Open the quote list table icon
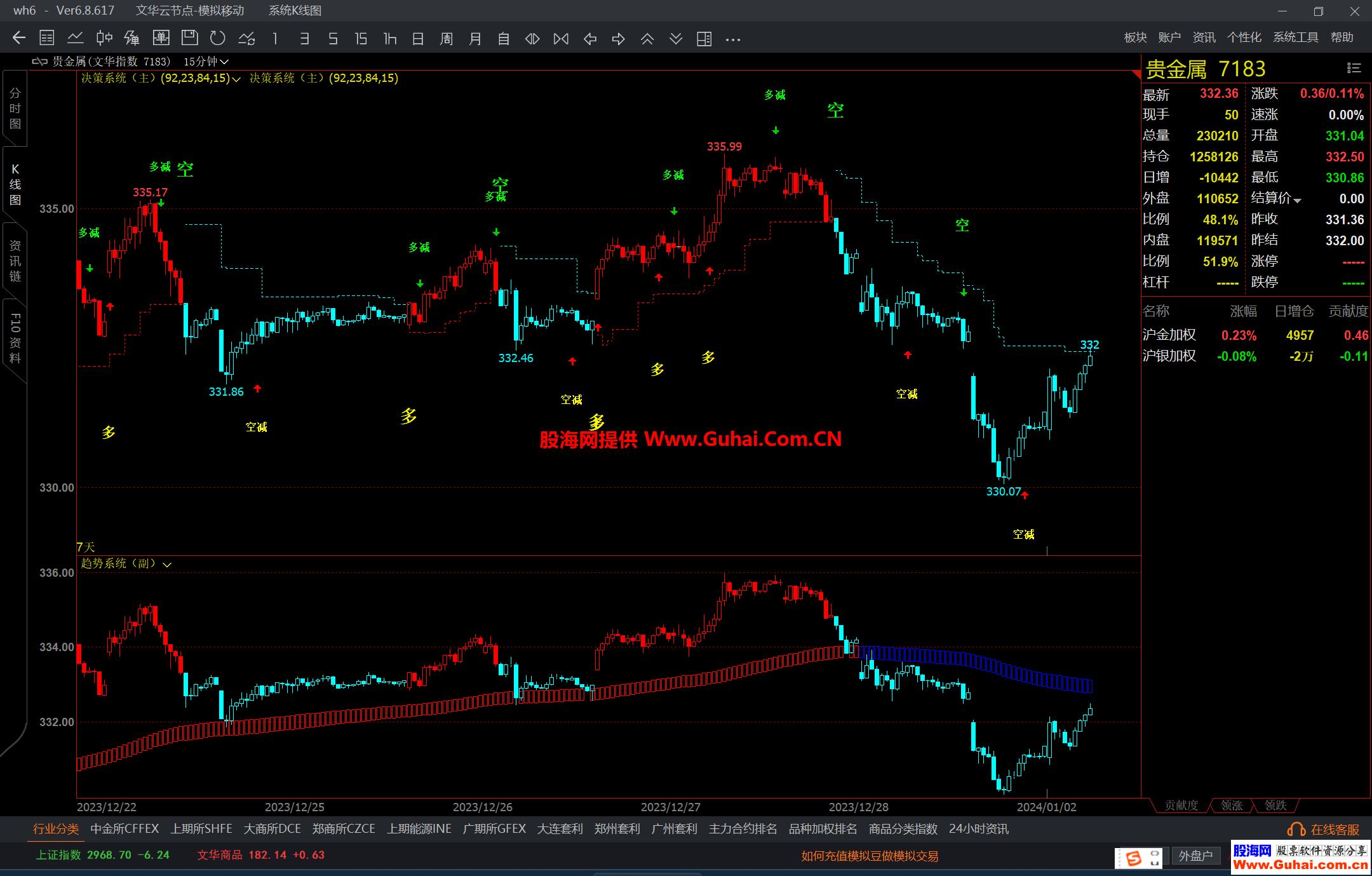This screenshot has height=876, width=1372. click(47, 38)
